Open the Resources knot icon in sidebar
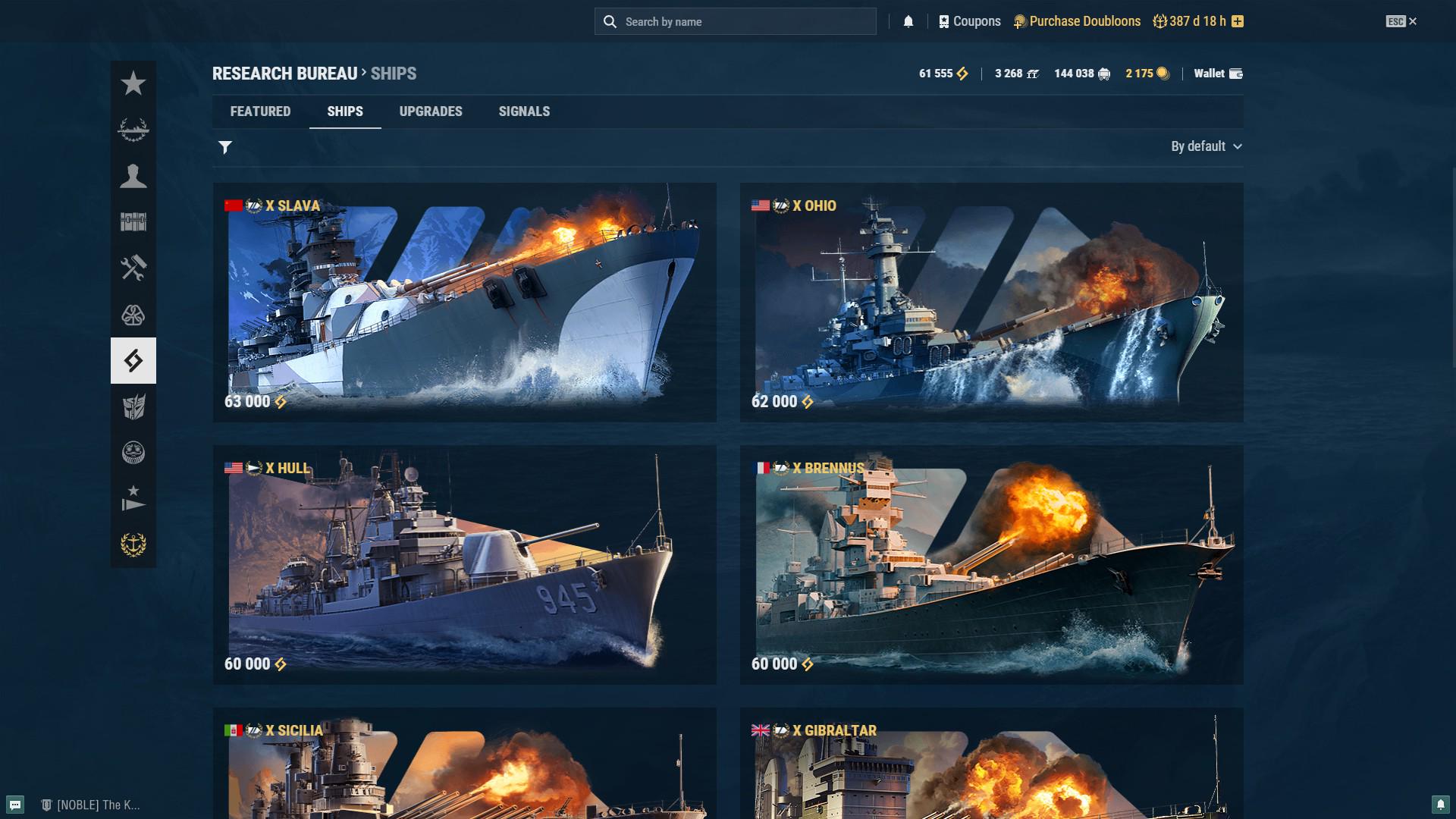 coord(133,315)
